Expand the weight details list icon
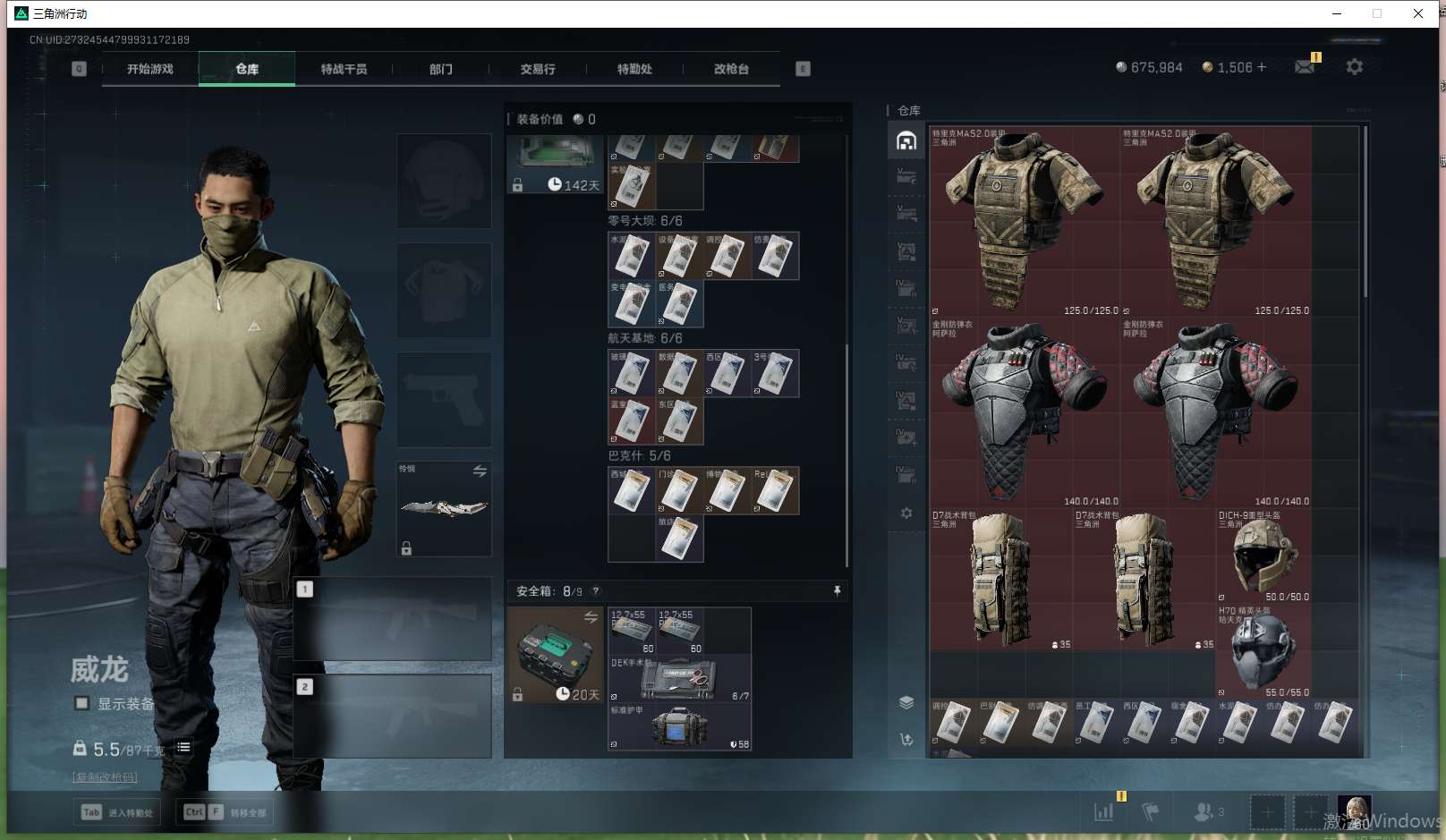This screenshot has height=840, width=1446. tap(183, 747)
